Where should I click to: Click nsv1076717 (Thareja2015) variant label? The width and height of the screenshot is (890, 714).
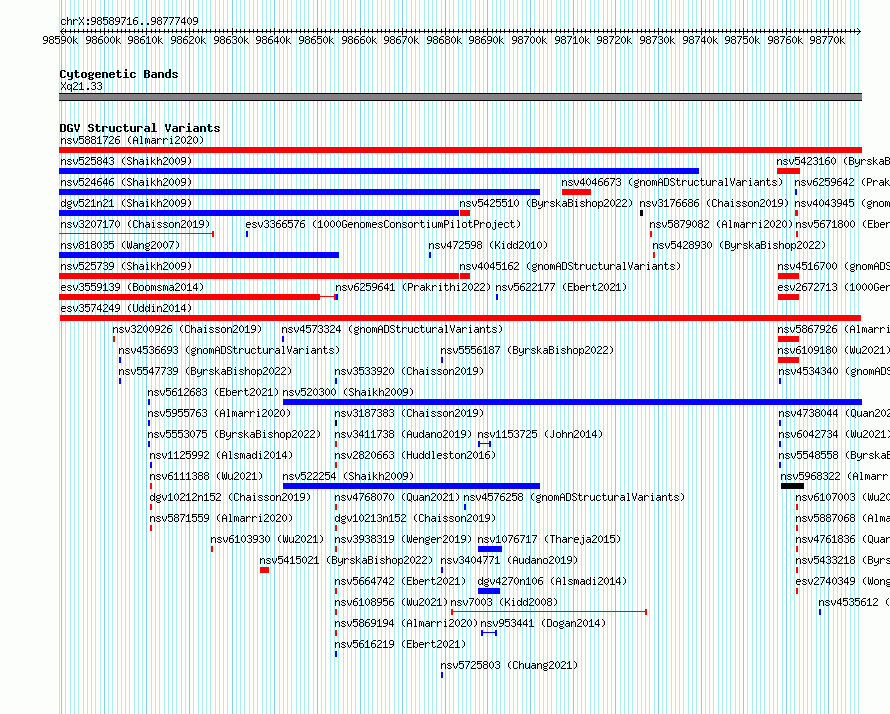tap(549, 539)
